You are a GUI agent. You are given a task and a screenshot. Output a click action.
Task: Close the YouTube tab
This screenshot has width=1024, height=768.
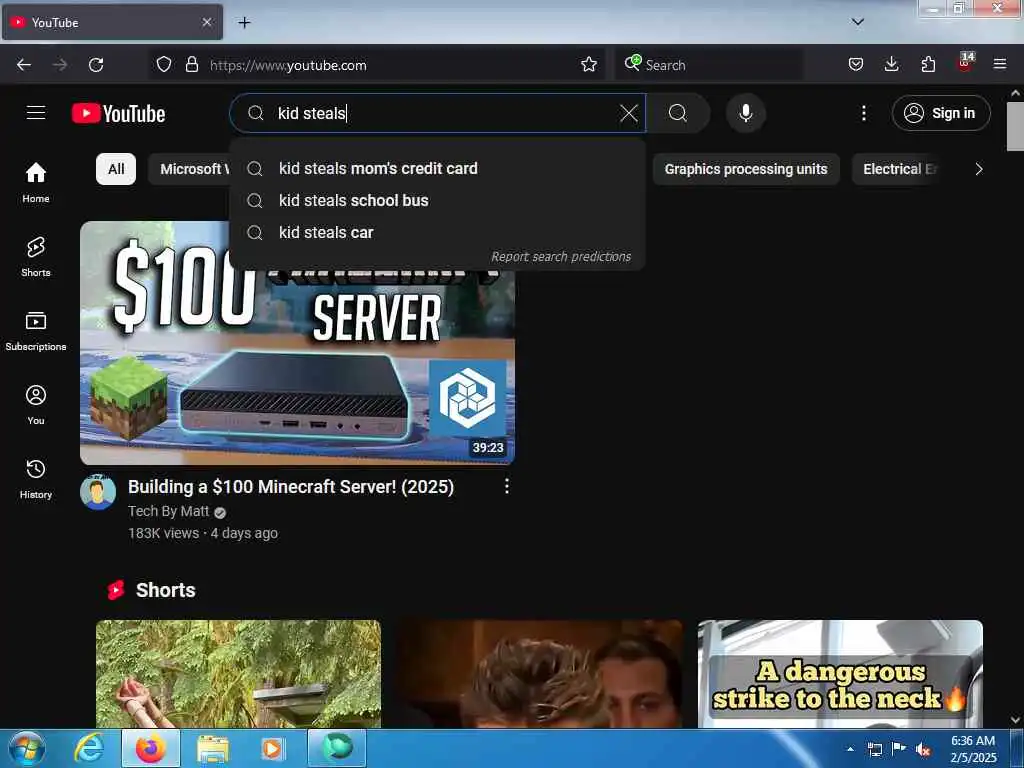(x=206, y=23)
